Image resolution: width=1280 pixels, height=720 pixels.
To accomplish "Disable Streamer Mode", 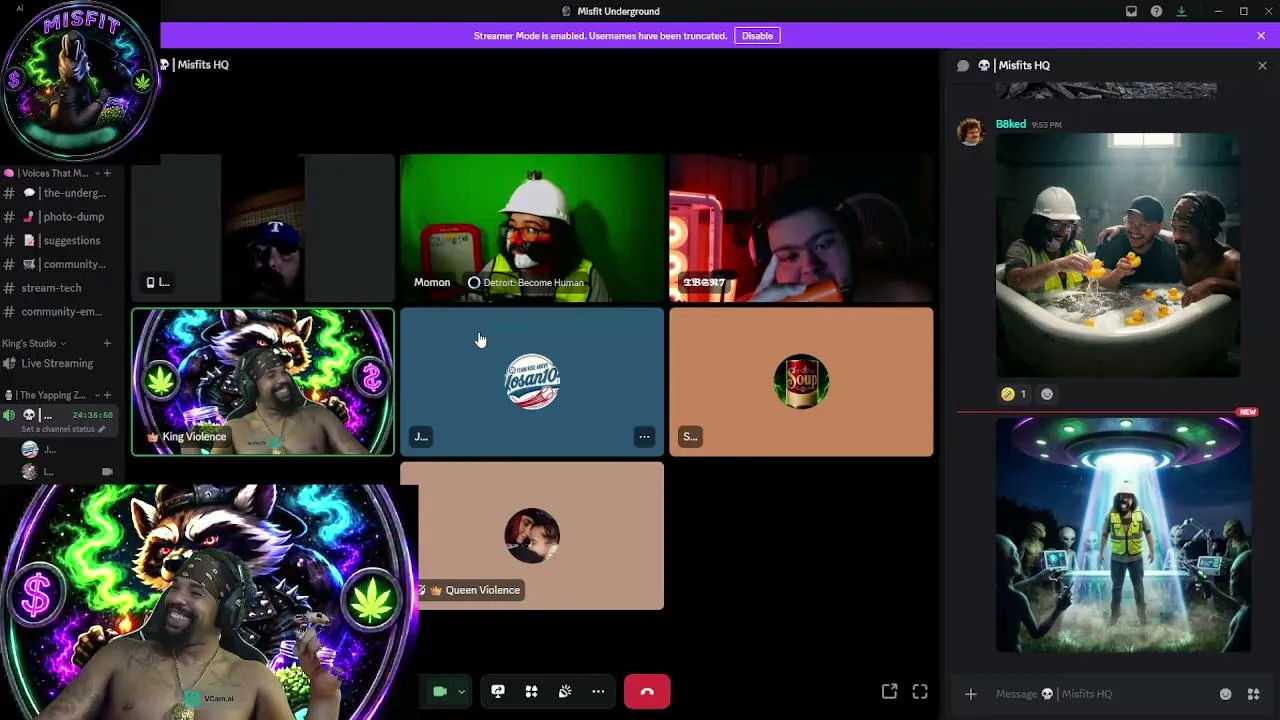I will (x=757, y=36).
